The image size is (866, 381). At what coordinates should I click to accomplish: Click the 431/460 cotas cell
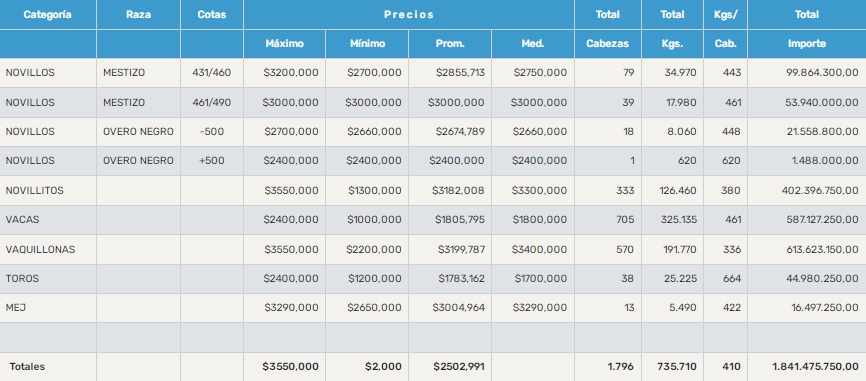coord(212,72)
